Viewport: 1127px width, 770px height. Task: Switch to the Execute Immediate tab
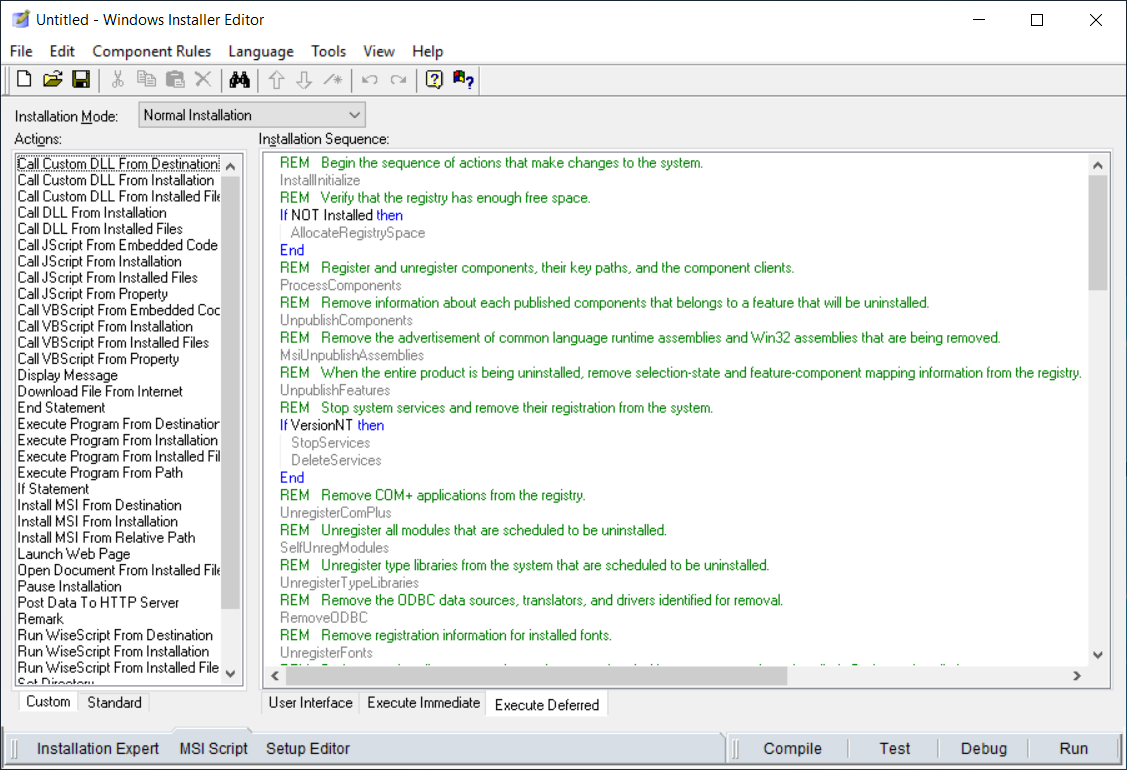pyautogui.click(x=423, y=702)
